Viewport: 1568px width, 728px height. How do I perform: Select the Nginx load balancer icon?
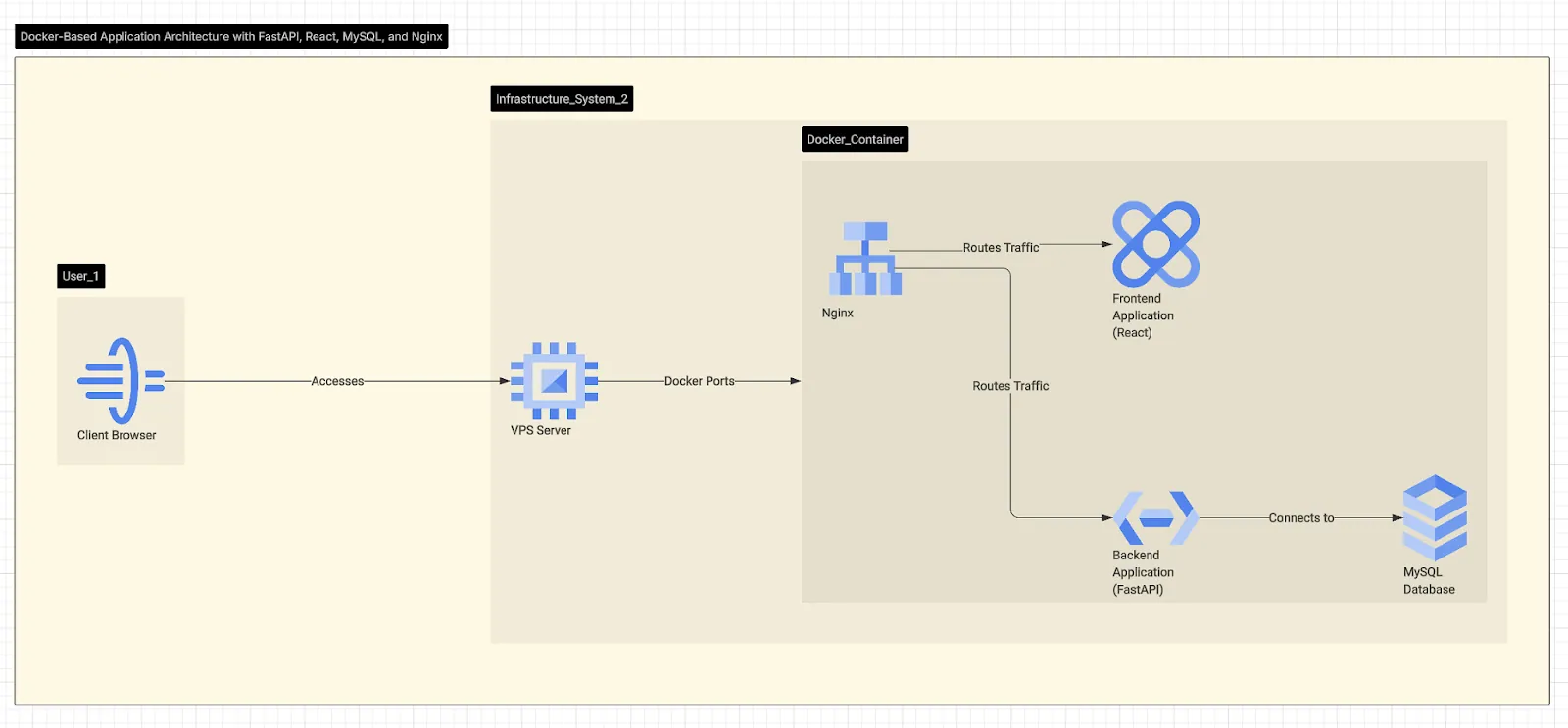865,259
